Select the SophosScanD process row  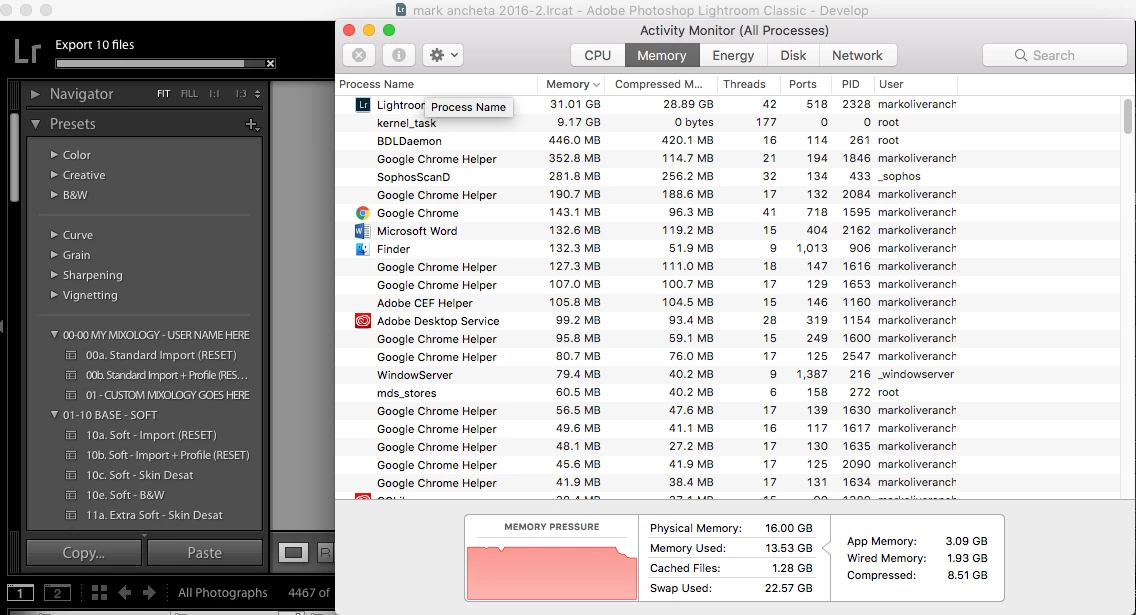[x=728, y=177]
